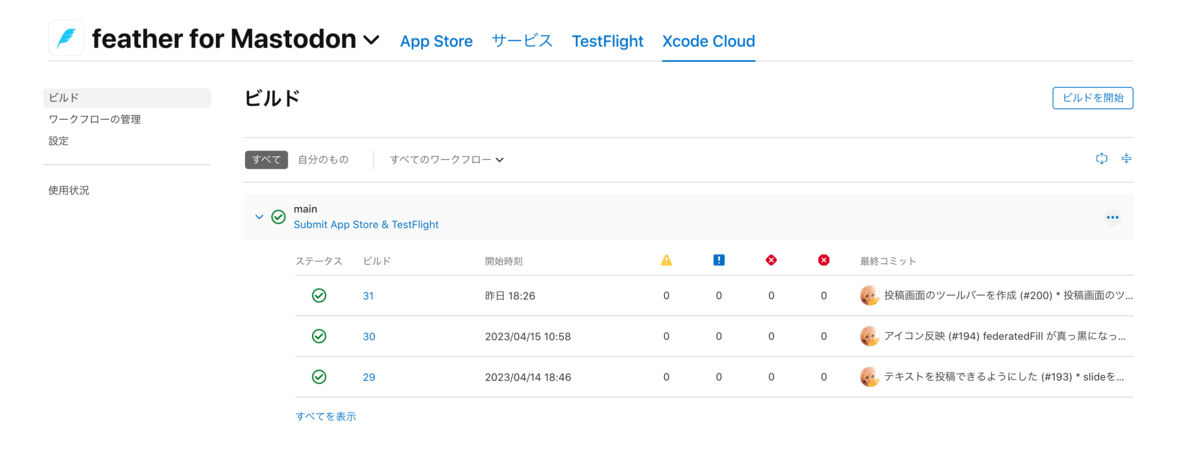Image resolution: width=1200 pixels, height=457 pixels.
Task: Select the すべて filter toggle
Action: [266, 159]
